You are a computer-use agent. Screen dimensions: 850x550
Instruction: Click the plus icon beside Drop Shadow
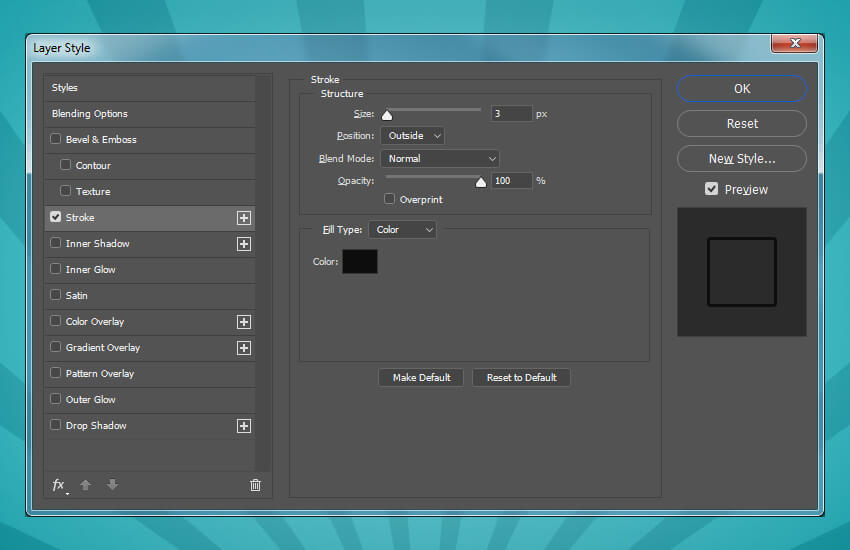243,426
